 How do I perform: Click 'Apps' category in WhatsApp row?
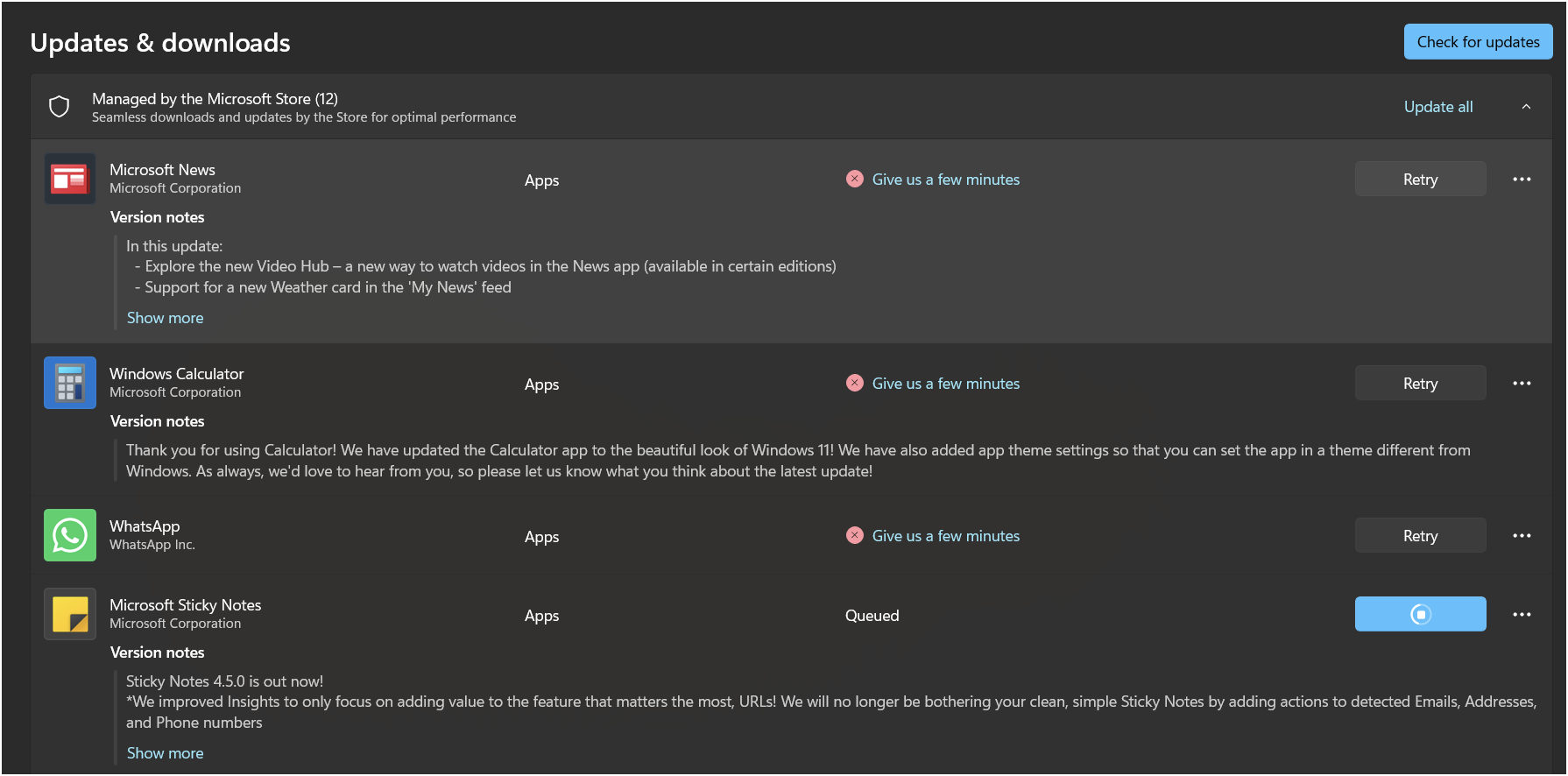pos(541,537)
